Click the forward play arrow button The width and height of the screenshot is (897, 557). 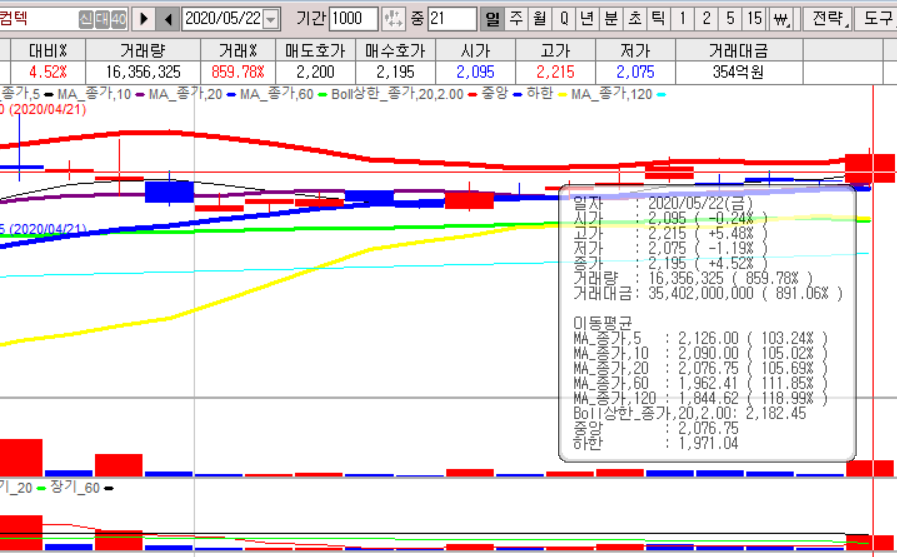point(144,19)
